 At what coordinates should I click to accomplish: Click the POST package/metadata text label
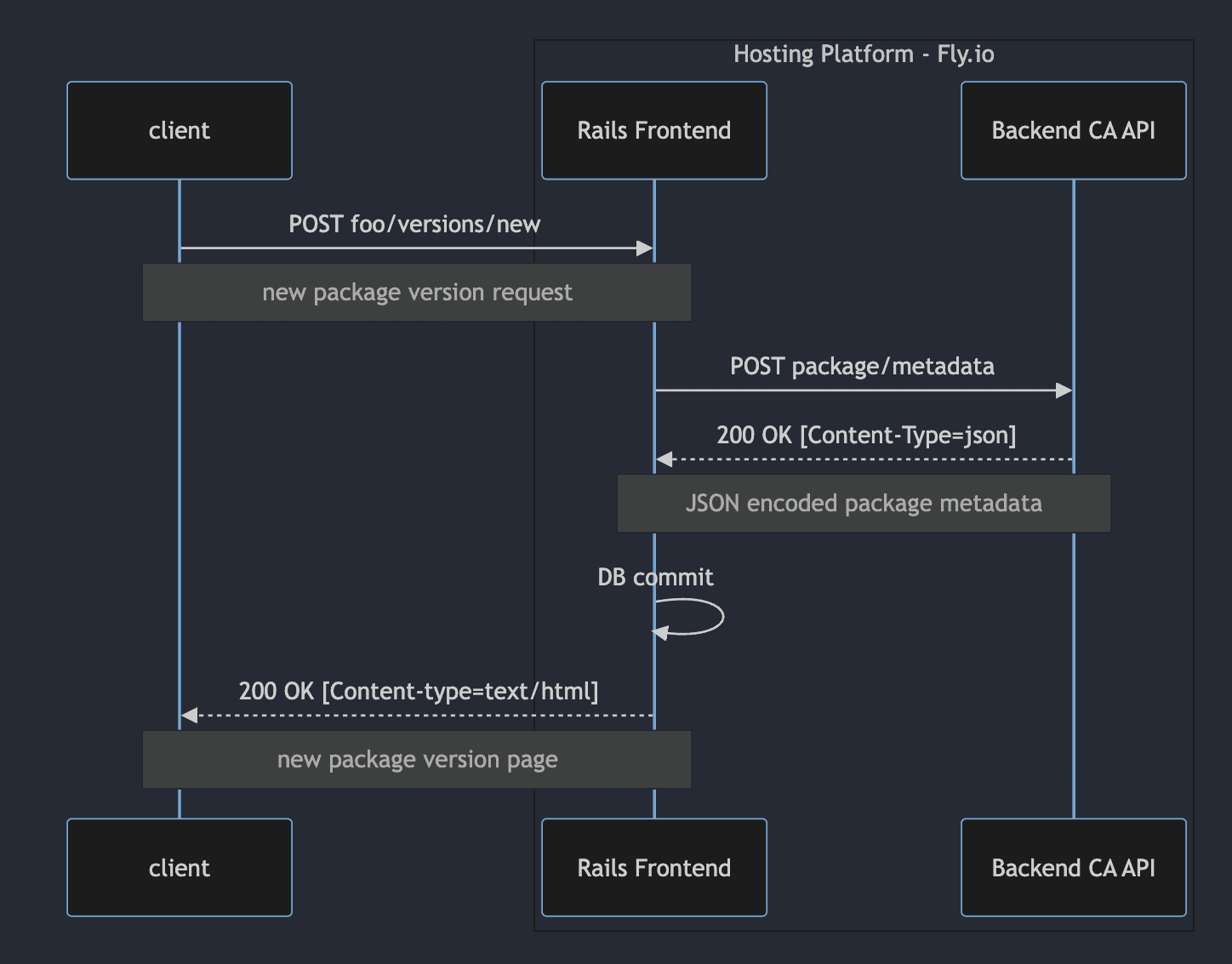pyautogui.click(x=862, y=366)
